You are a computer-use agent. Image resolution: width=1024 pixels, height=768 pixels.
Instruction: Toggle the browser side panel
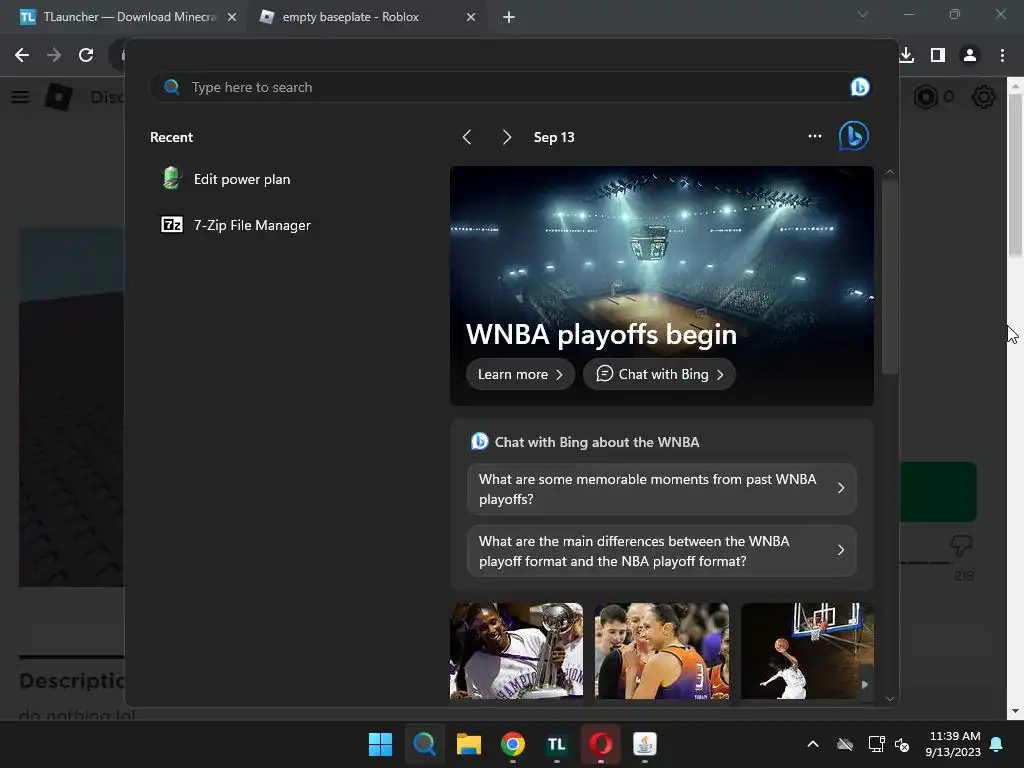click(x=938, y=55)
